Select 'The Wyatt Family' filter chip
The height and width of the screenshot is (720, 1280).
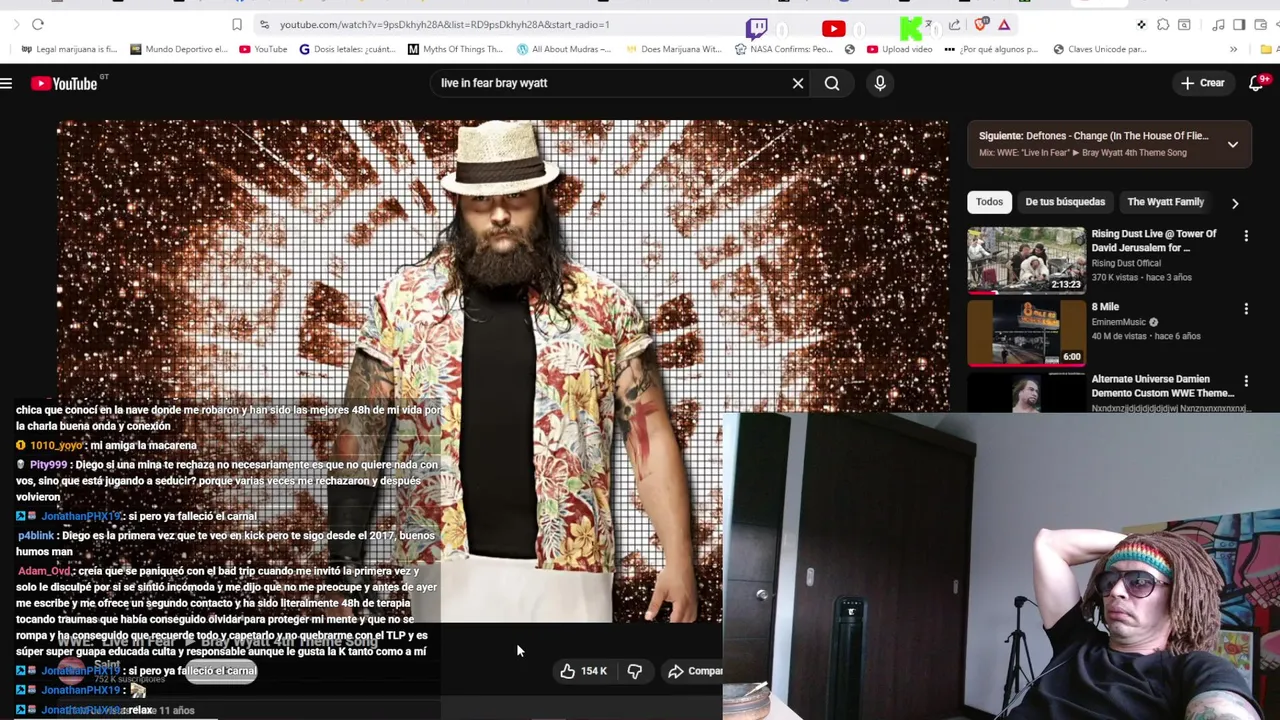(1166, 202)
